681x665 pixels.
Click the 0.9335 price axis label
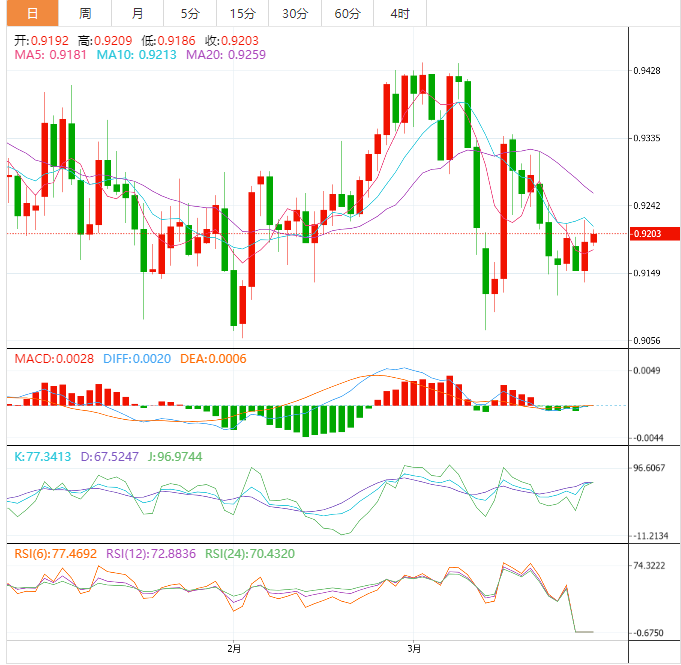point(647,138)
